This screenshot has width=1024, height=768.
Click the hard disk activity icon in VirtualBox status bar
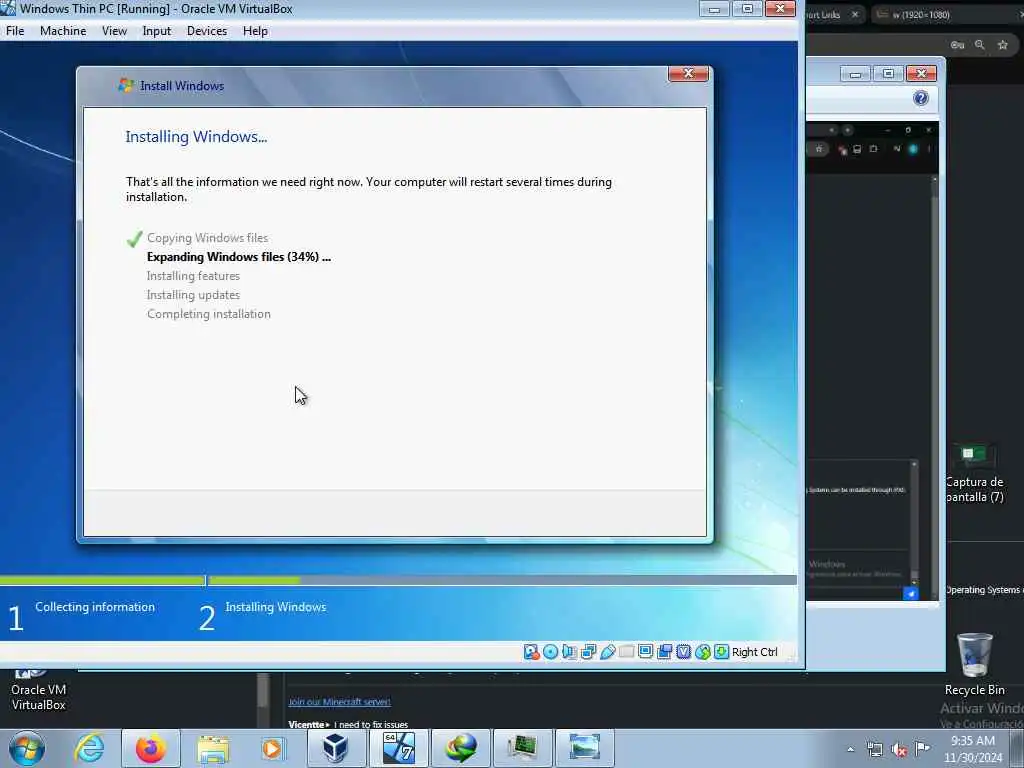(531, 652)
